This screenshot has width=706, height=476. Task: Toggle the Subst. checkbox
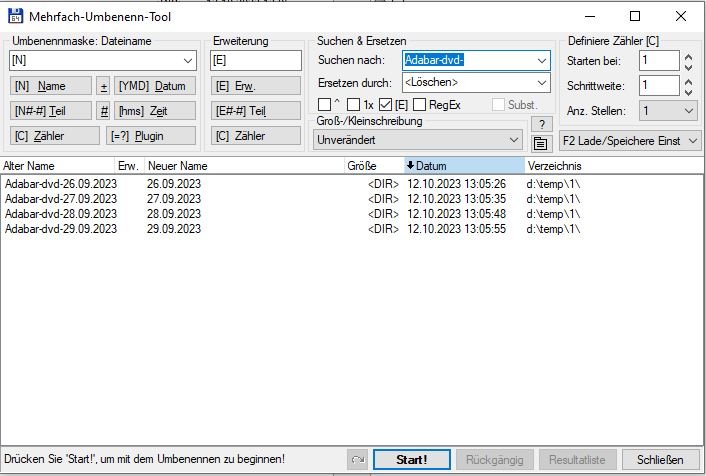pos(498,105)
